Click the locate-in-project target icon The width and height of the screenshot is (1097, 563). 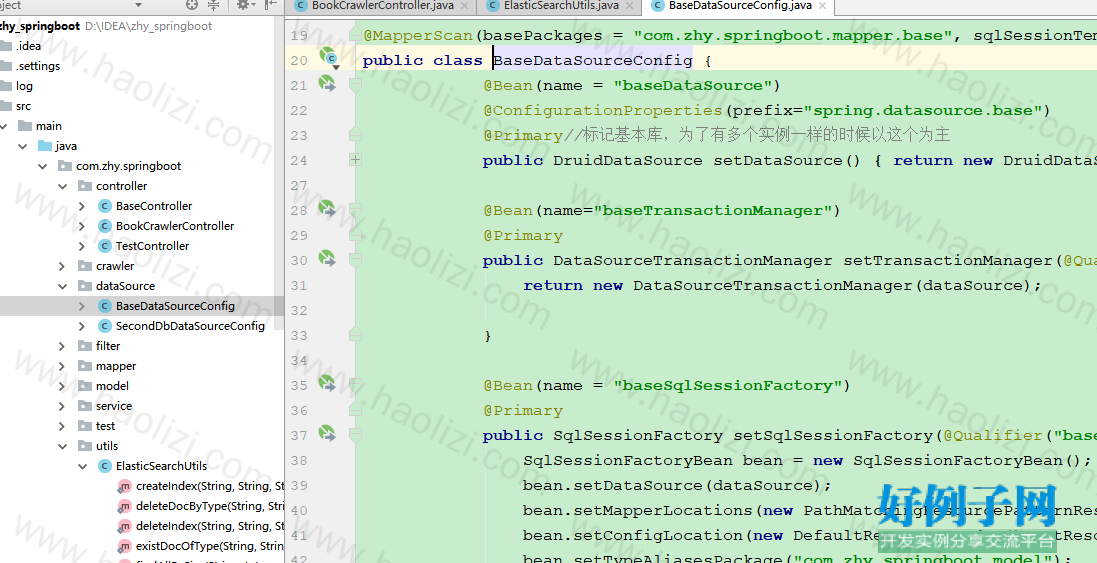[192, 6]
